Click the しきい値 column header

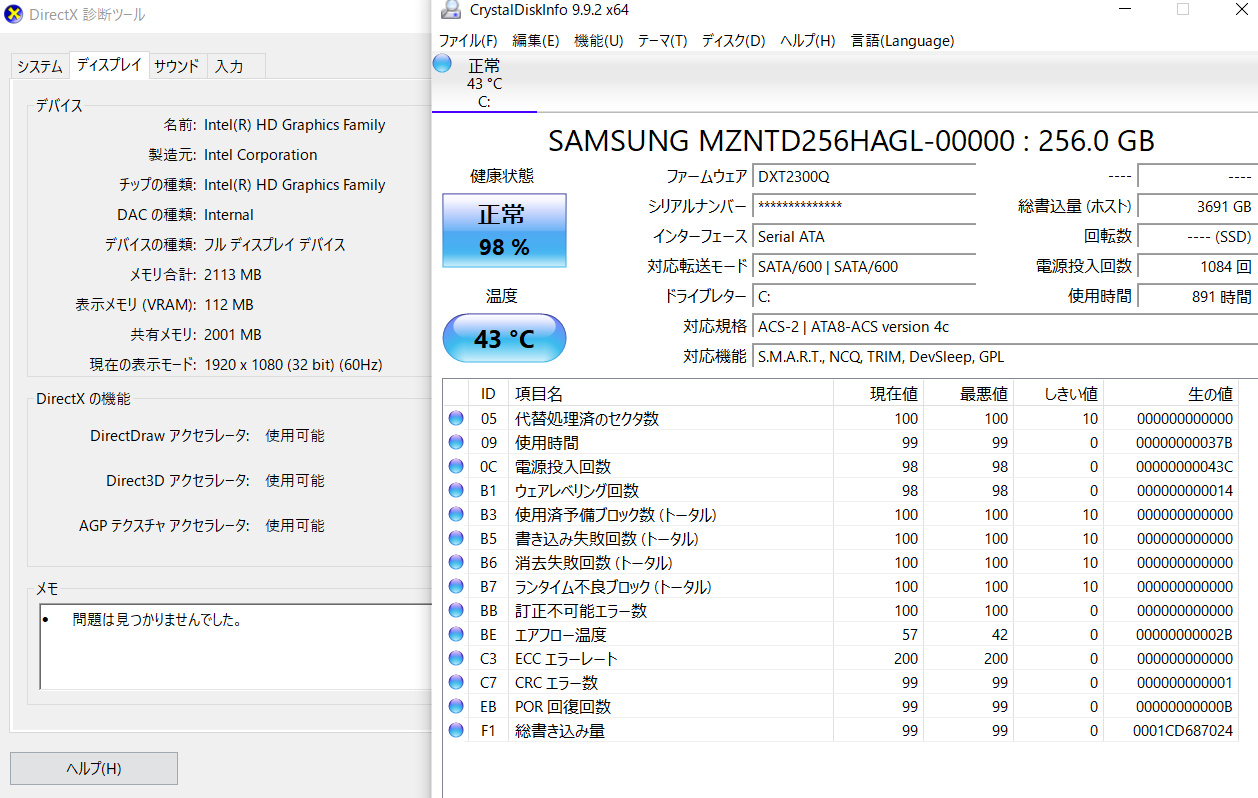[x=1058, y=394]
